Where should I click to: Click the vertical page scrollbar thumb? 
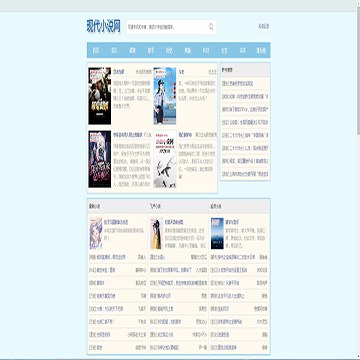[358, 74]
